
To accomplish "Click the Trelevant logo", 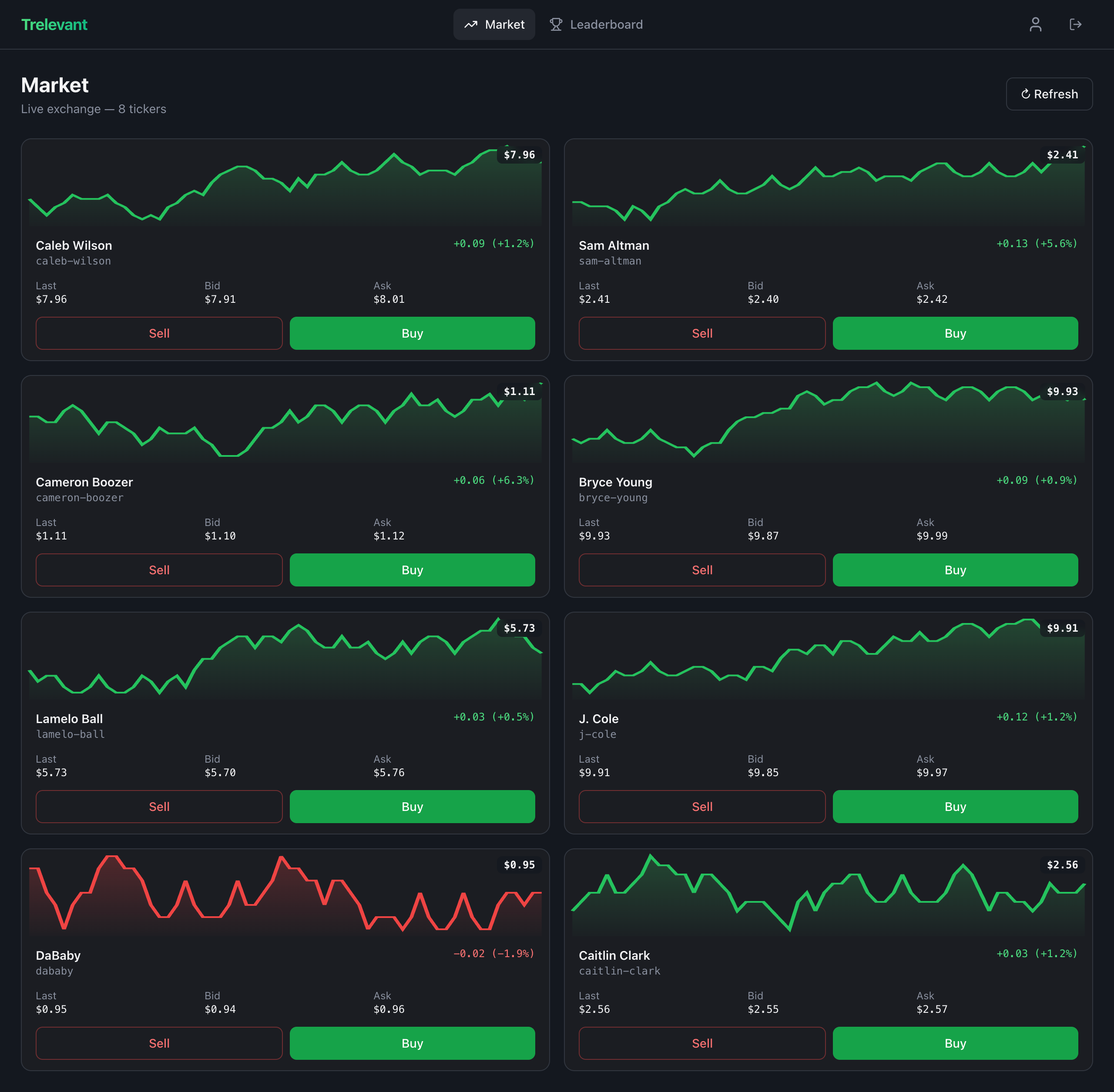I will (54, 25).
